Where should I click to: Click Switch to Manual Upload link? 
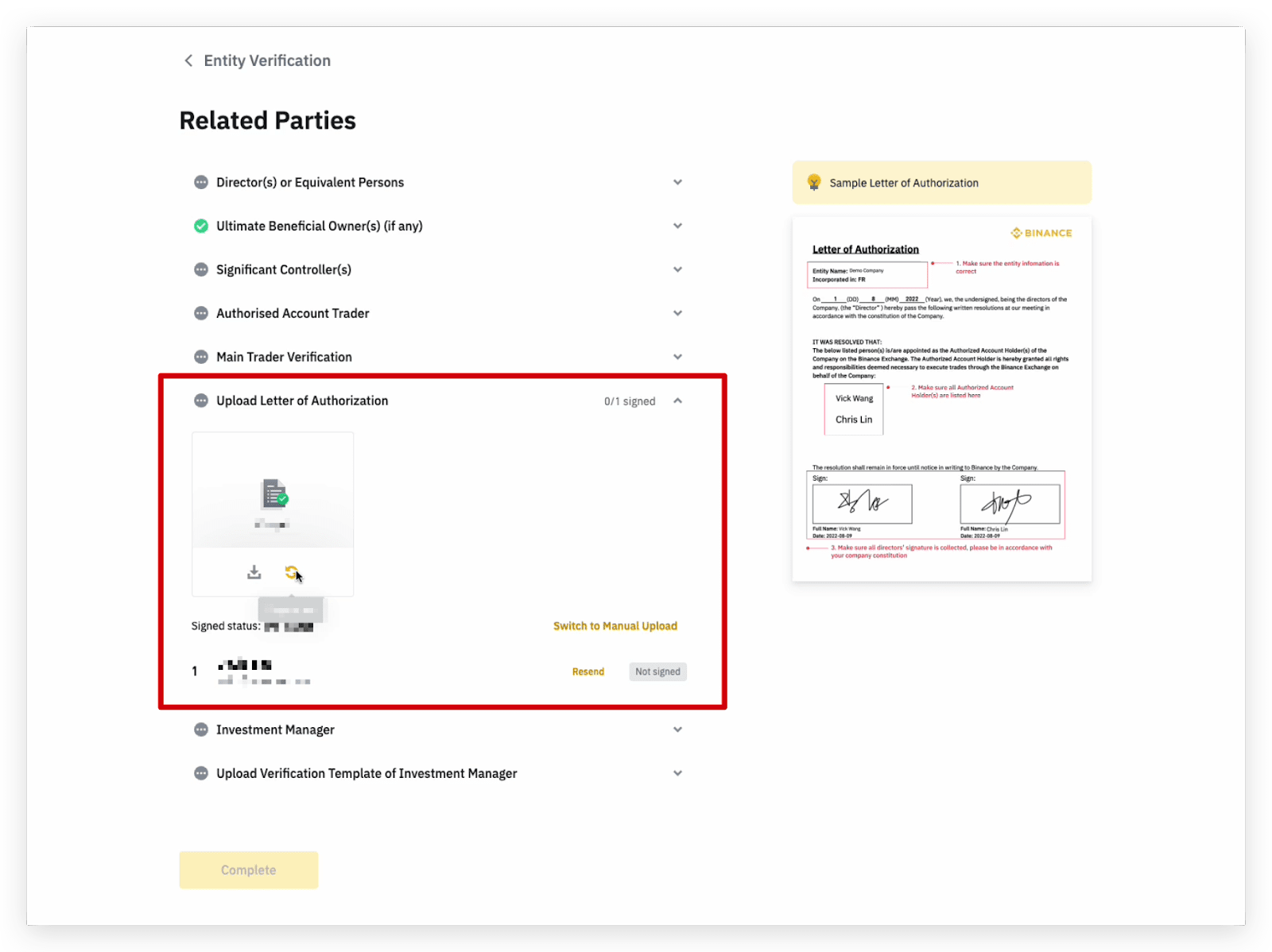(x=615, y=626)
